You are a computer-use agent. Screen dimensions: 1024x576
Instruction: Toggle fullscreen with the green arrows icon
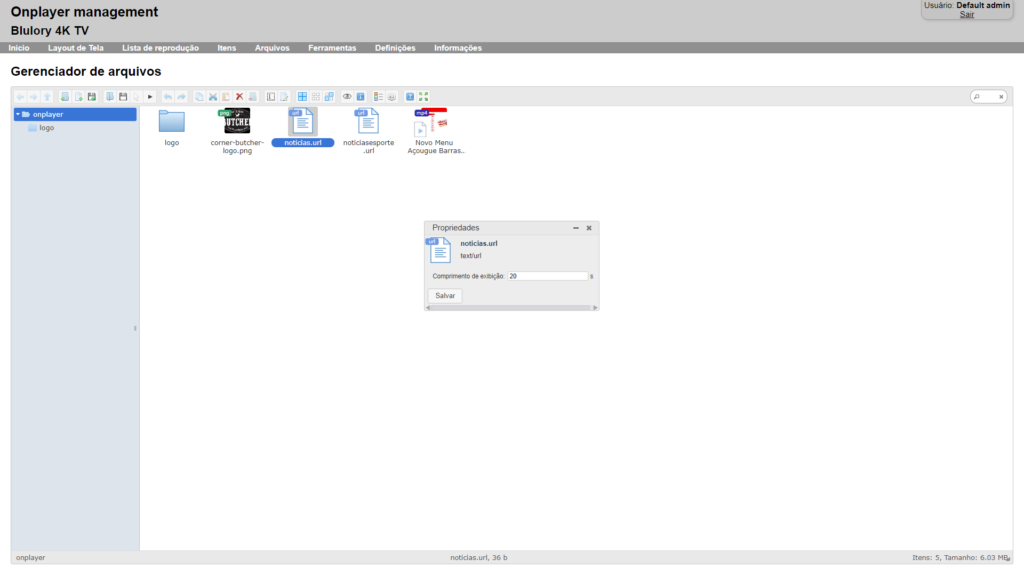point(424,97)
